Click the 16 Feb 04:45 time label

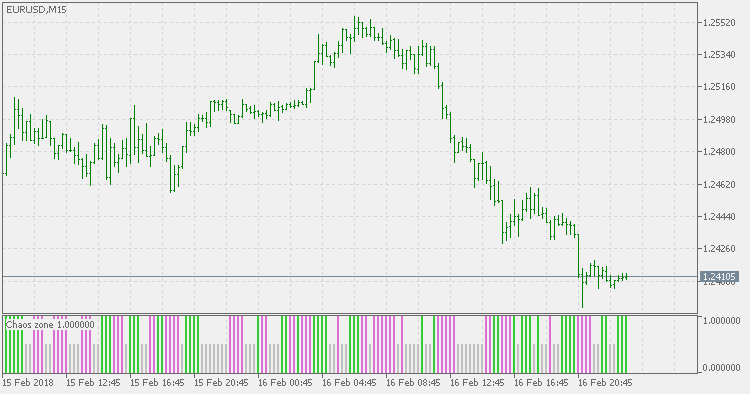[x=350, y=383]
